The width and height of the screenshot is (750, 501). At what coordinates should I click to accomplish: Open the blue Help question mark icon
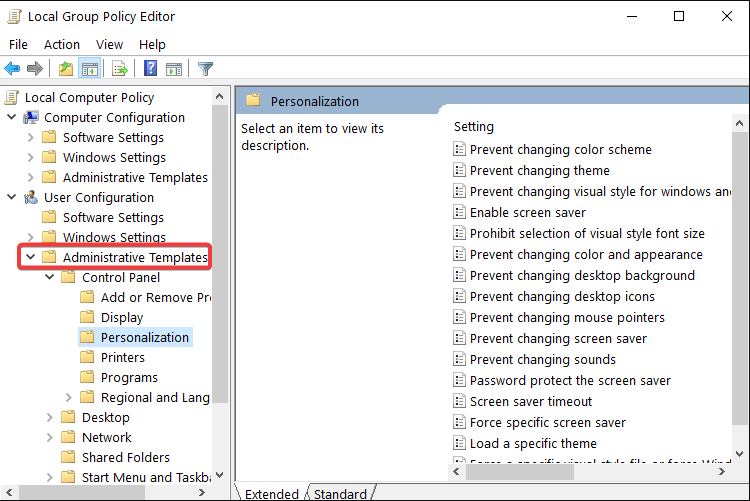coord(150,68)
